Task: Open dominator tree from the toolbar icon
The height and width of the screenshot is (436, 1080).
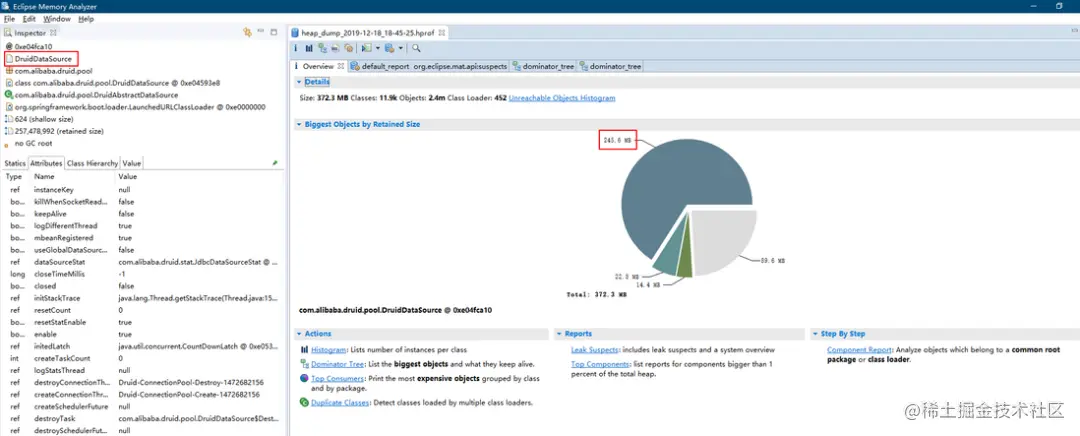Action: click(x=322, y=48)
